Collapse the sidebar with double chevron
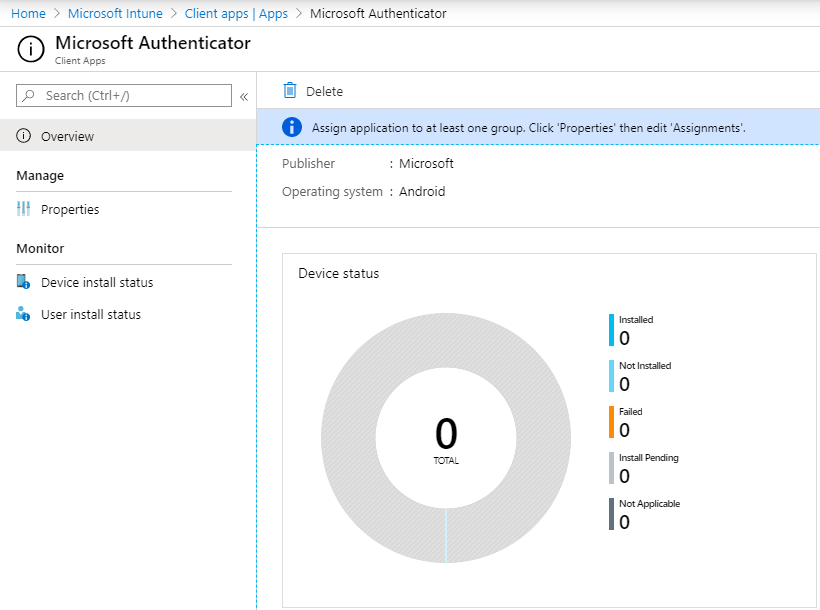 [x=244, y=97]
